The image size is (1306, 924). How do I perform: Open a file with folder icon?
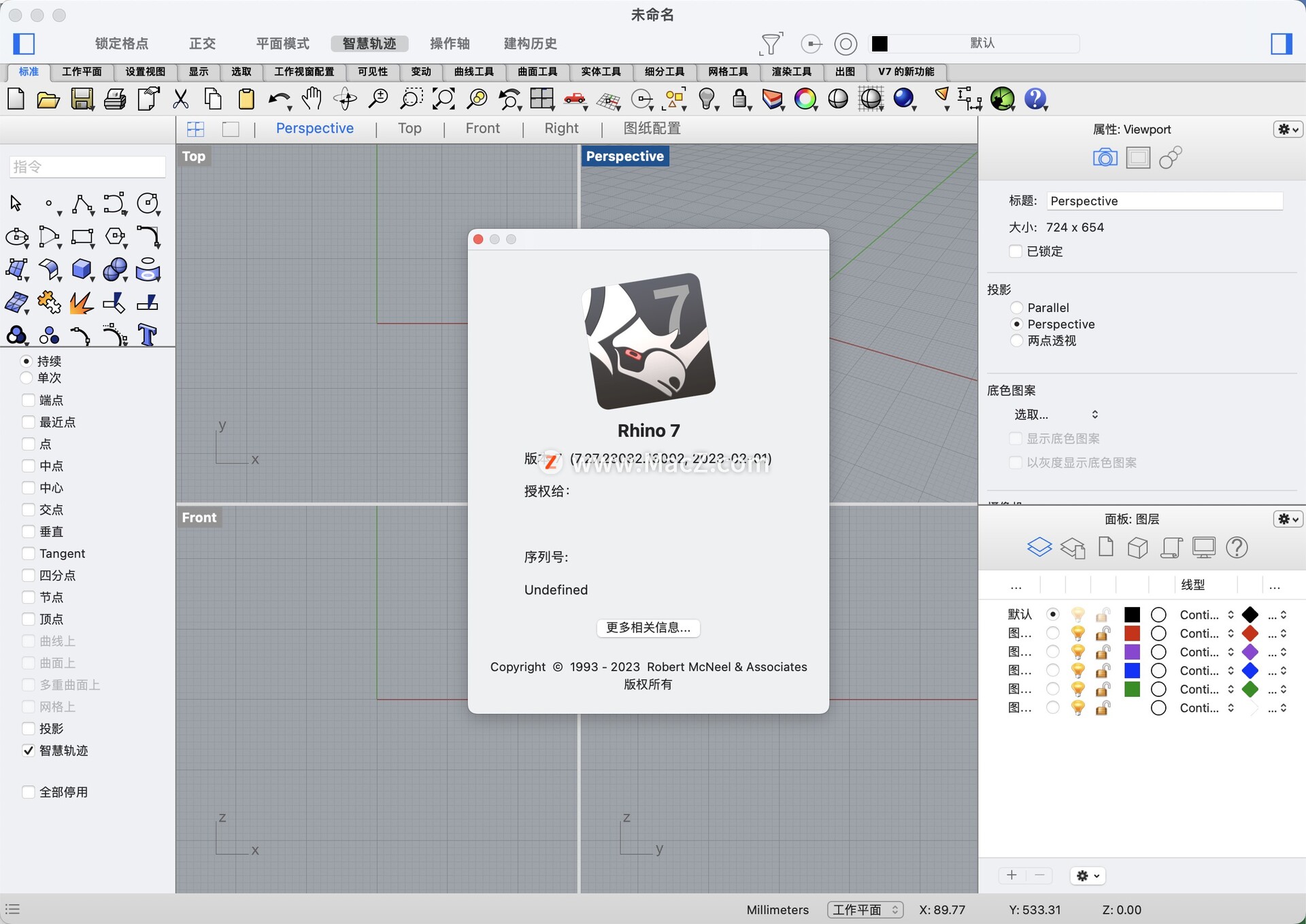tap(48, 100)
